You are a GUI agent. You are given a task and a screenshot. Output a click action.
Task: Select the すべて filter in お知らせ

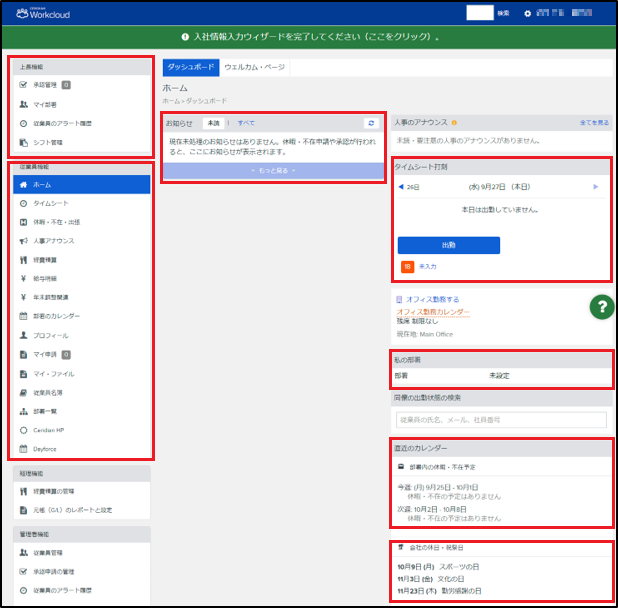pos(246,123)
